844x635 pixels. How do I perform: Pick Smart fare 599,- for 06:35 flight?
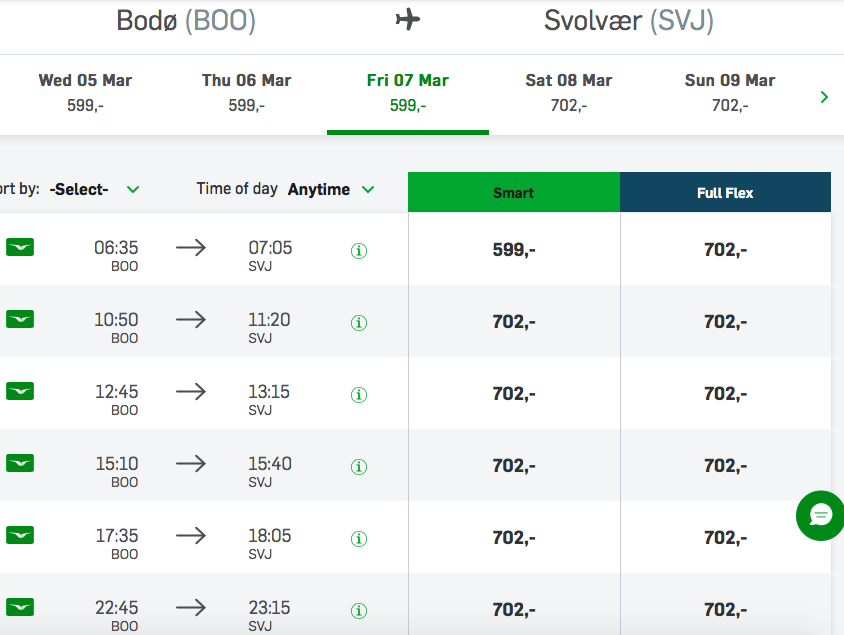coord(514,250)
